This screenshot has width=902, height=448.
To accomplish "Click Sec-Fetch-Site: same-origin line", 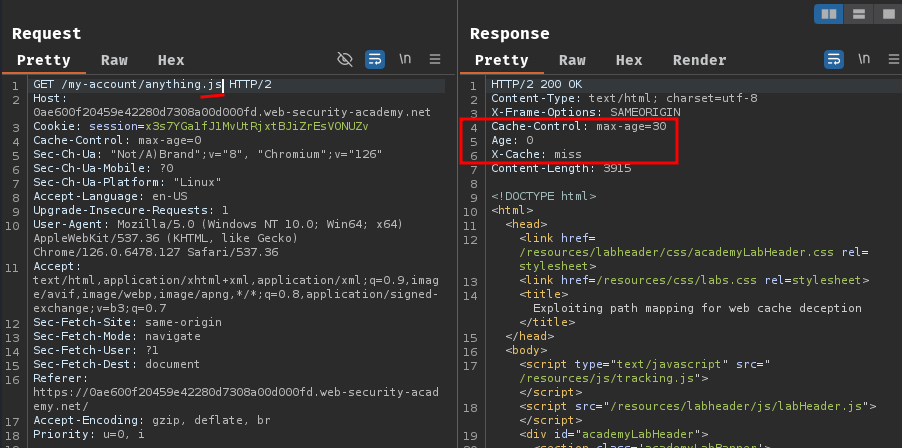I will point(127,322).
